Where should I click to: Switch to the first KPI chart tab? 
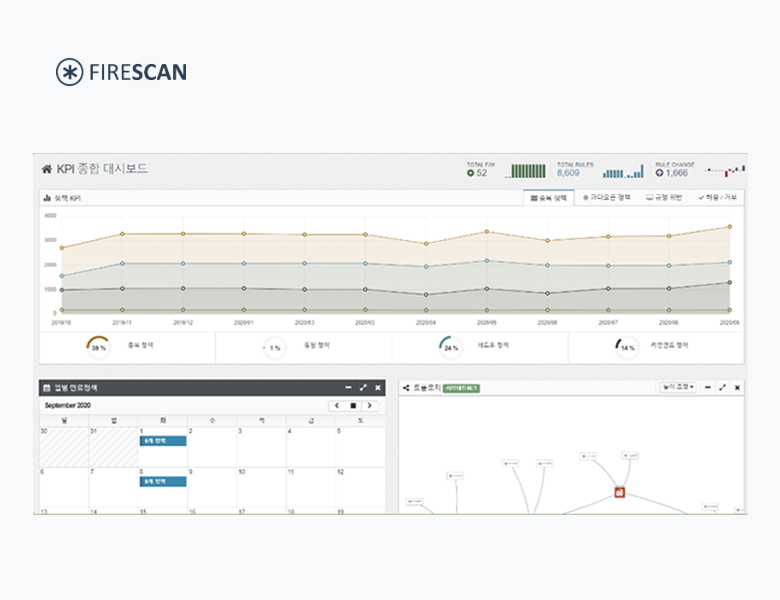point(549,198)
